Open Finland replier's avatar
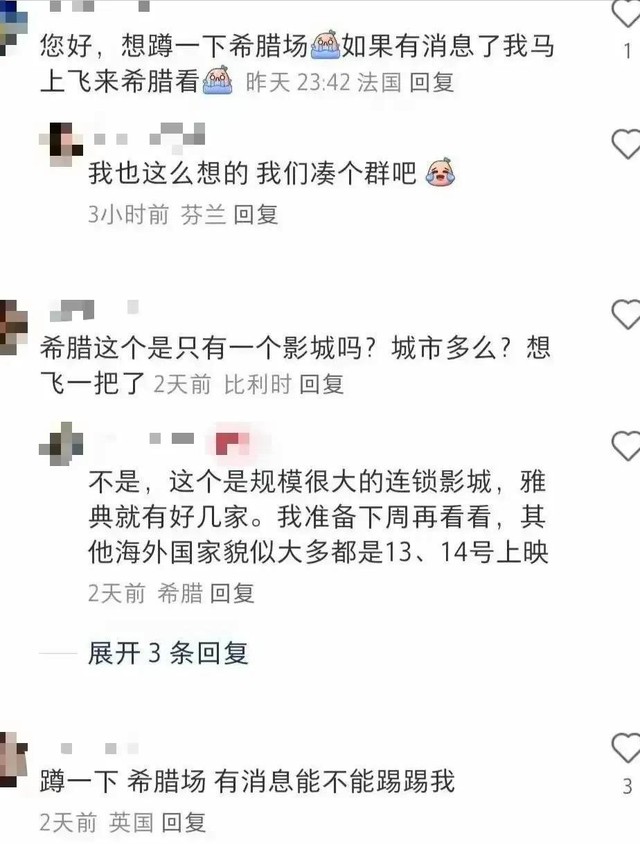This screenshot has height=844, width=640. pos(61,144)
